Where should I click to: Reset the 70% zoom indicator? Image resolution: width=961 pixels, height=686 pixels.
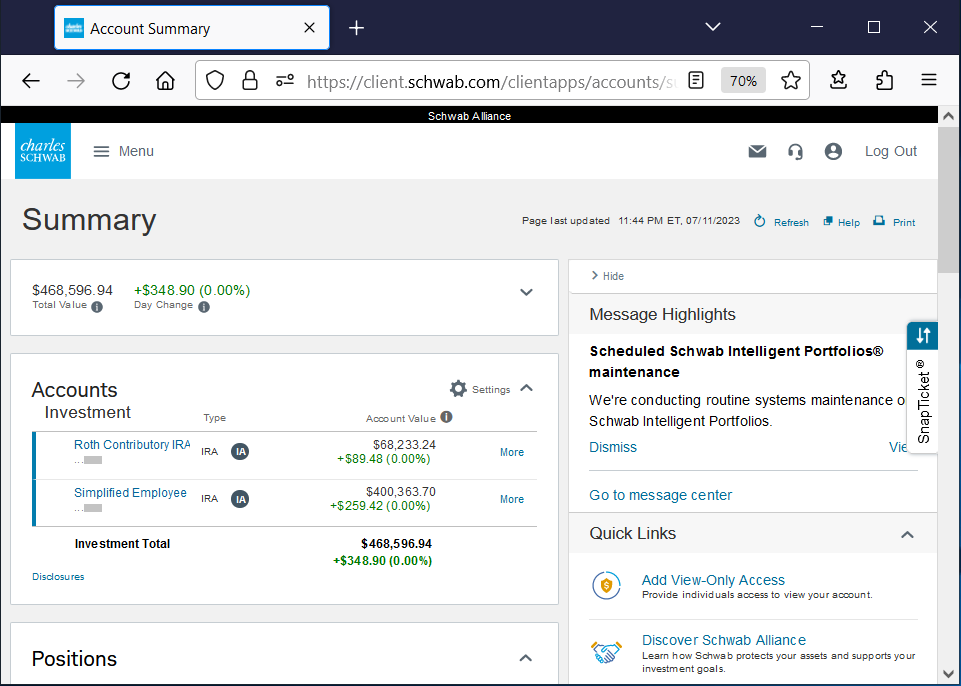[743, 80]
